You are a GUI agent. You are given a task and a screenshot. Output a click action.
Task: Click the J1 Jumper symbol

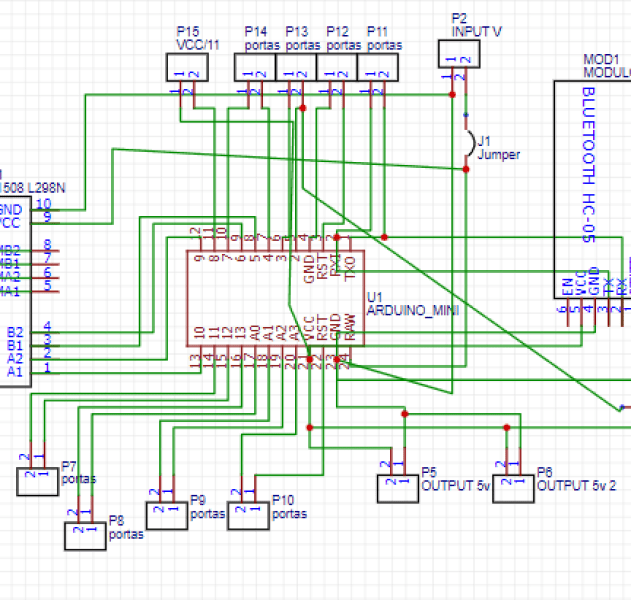point(470,143)
